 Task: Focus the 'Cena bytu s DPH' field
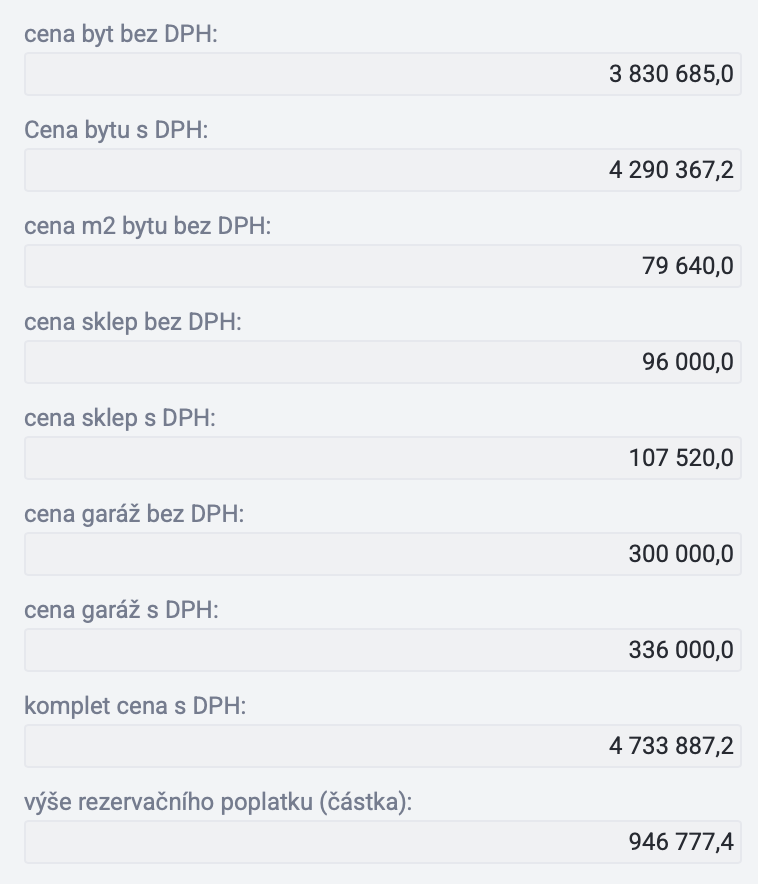click(383, 170)
